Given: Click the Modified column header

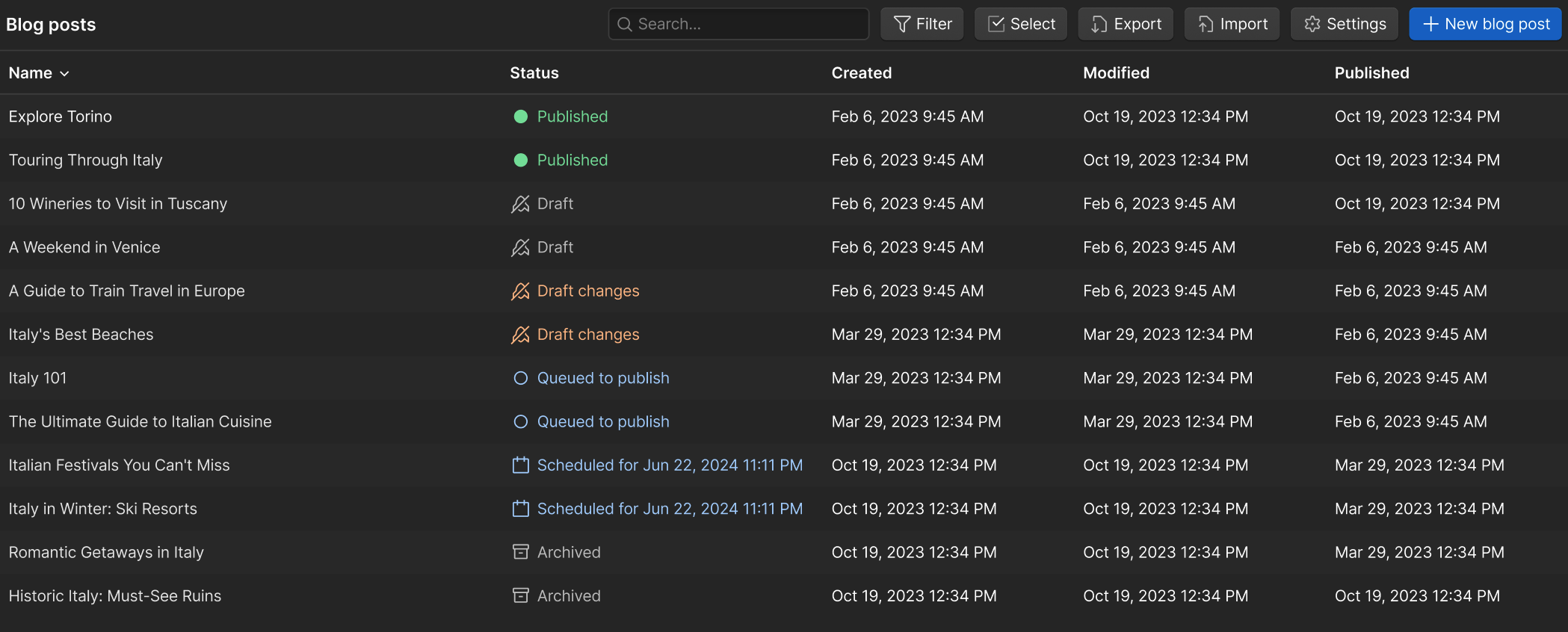Looking at the screenshot, I should click(x=1117, y=73).
